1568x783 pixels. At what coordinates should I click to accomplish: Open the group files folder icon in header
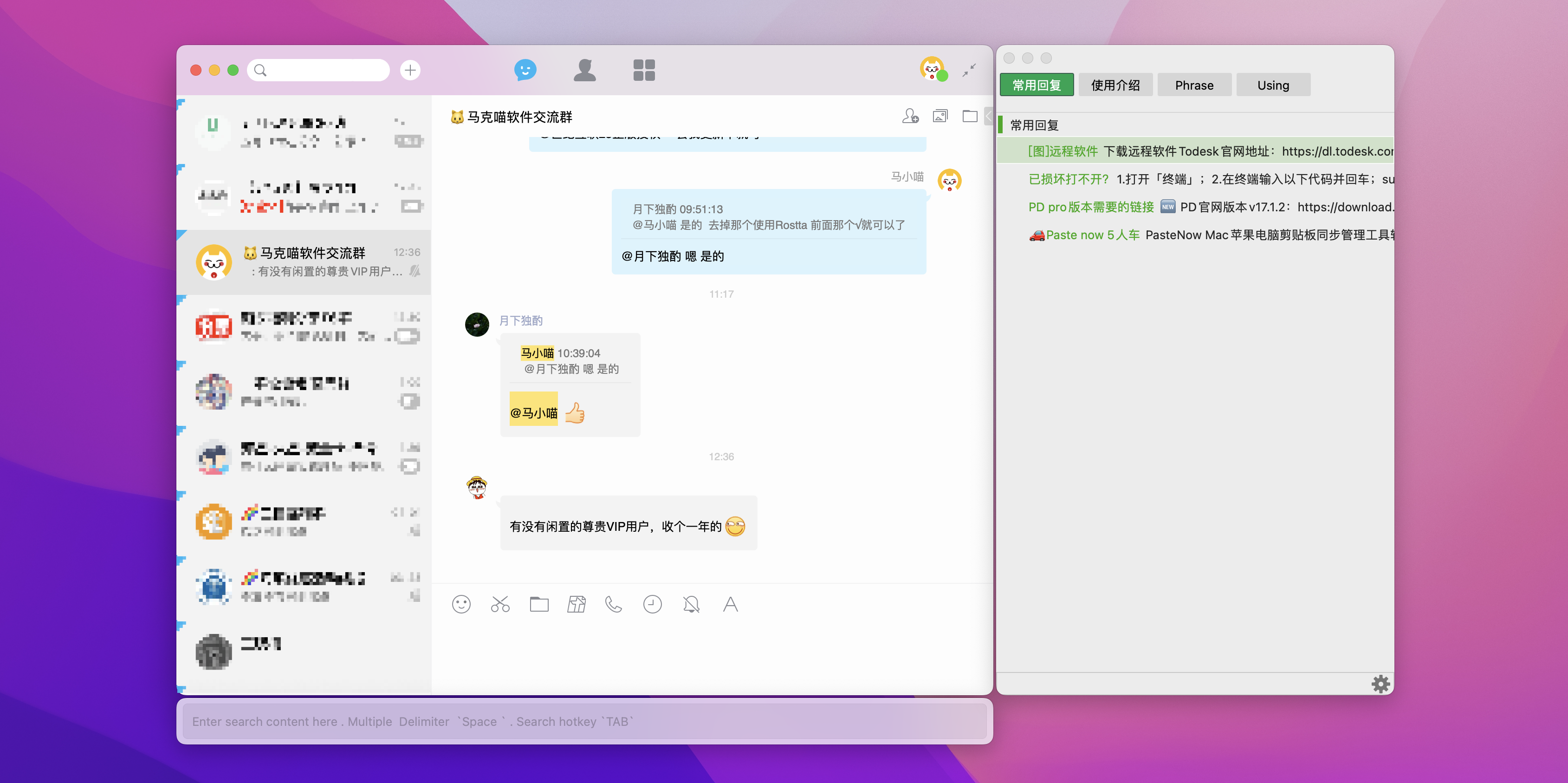point(970,116)
